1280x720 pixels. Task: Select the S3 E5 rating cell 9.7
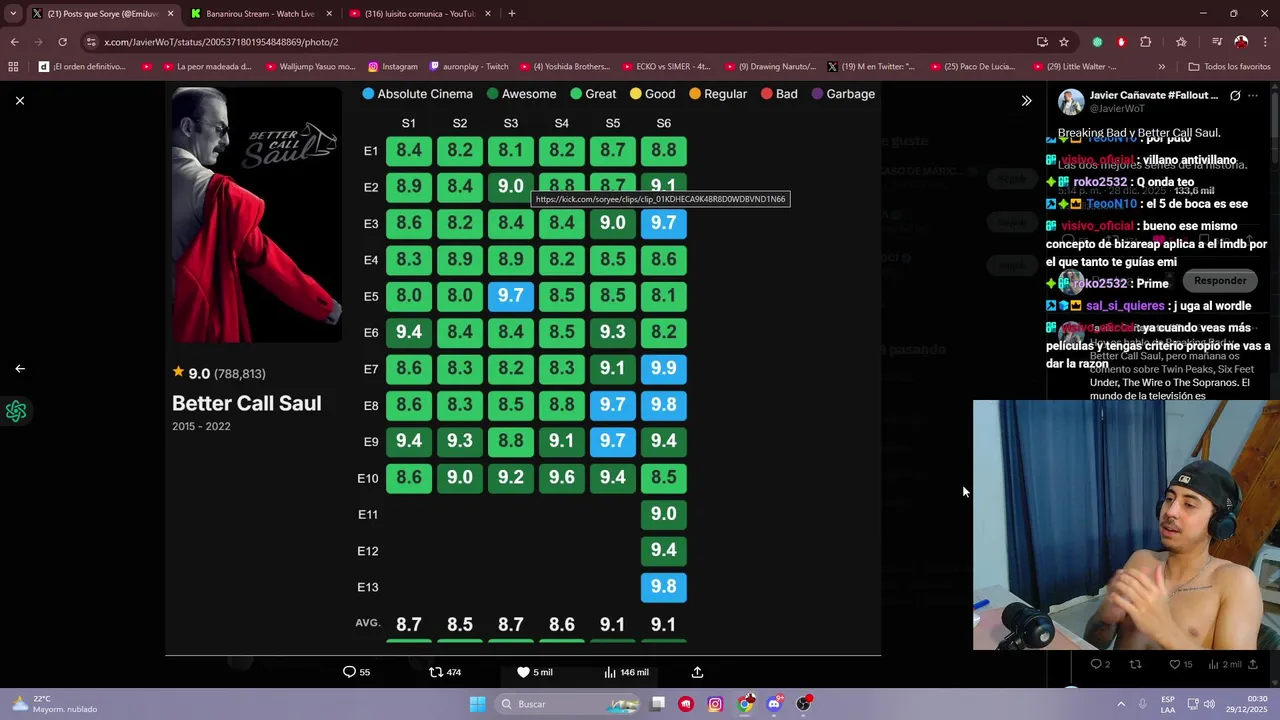click(511, 295)
